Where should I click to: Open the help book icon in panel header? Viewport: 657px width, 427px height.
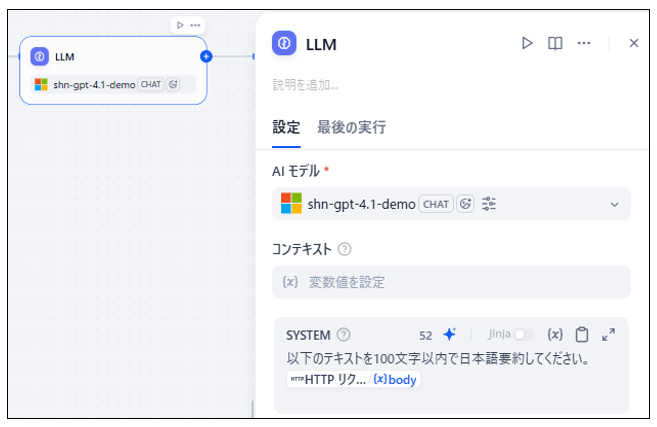pos(555,43)
